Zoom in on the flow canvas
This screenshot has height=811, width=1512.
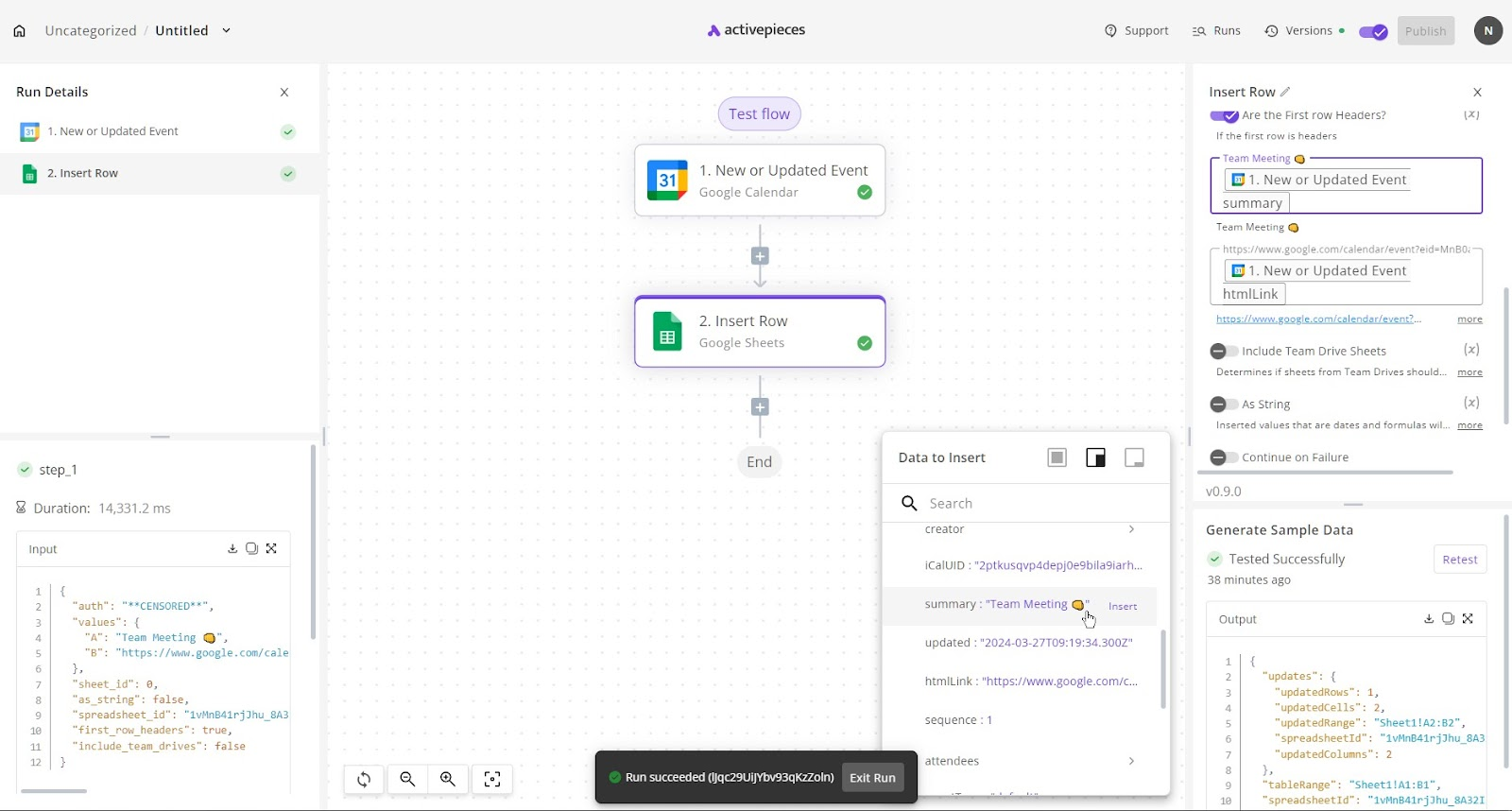coord(448,779)
